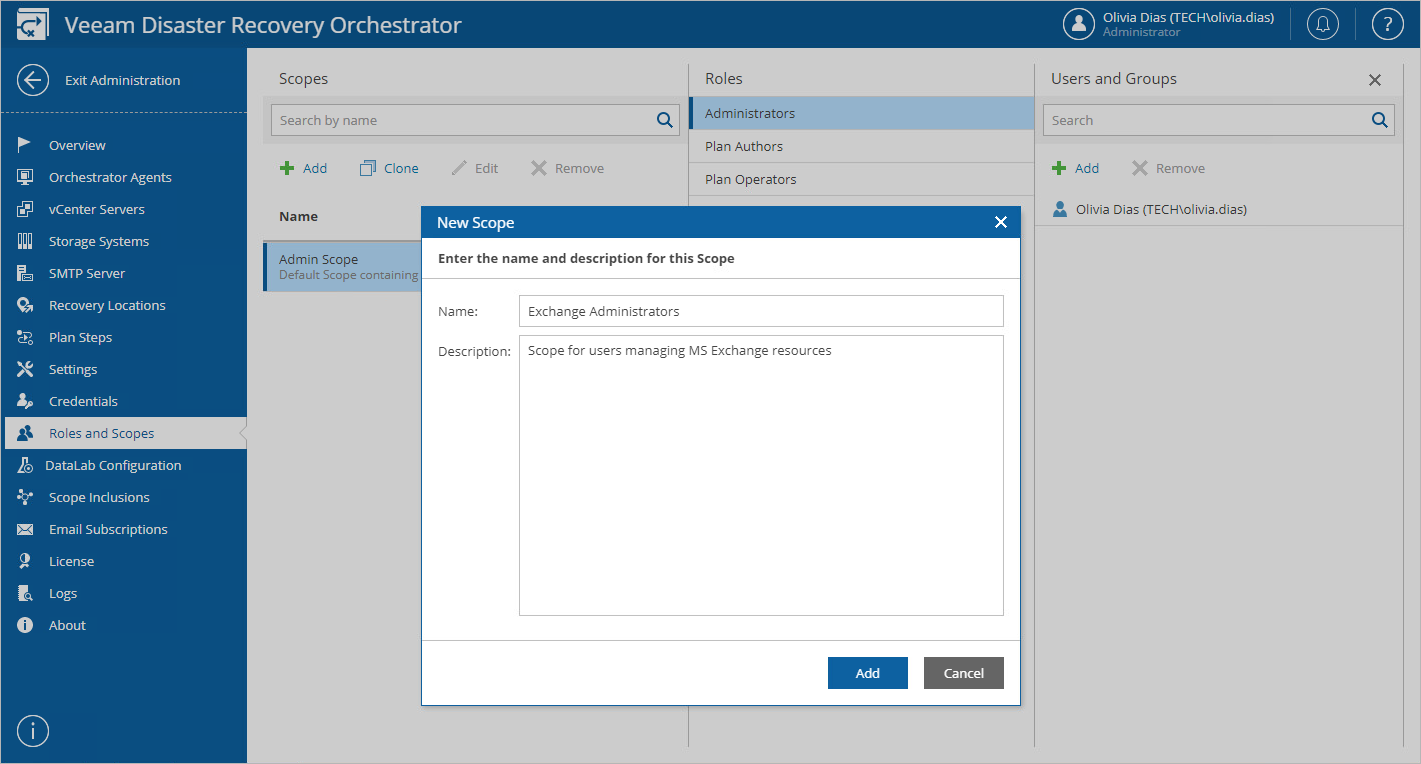This screenshot has width=1421, height=764.
Task: Add a new scope in Scopes toolbar
Action: [x=303, y=168]
